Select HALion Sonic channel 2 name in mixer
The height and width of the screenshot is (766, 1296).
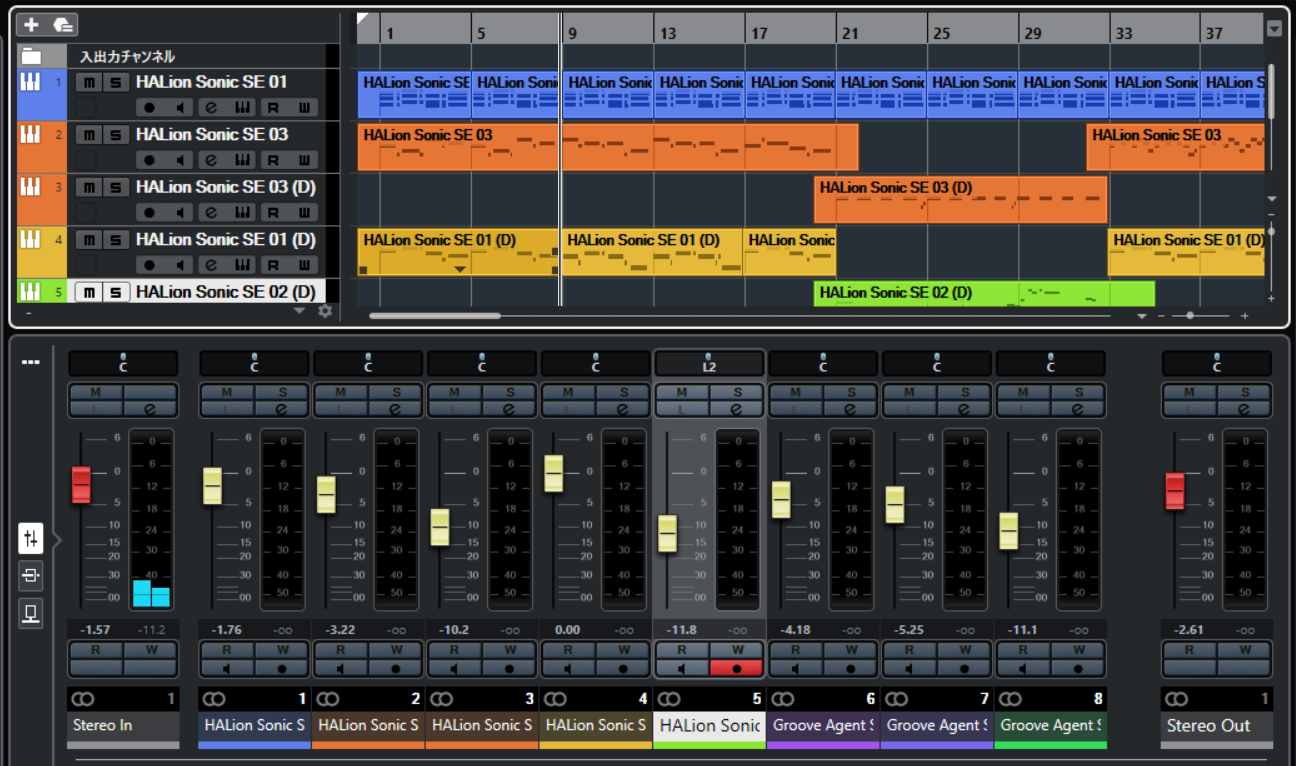coord(368,726)
